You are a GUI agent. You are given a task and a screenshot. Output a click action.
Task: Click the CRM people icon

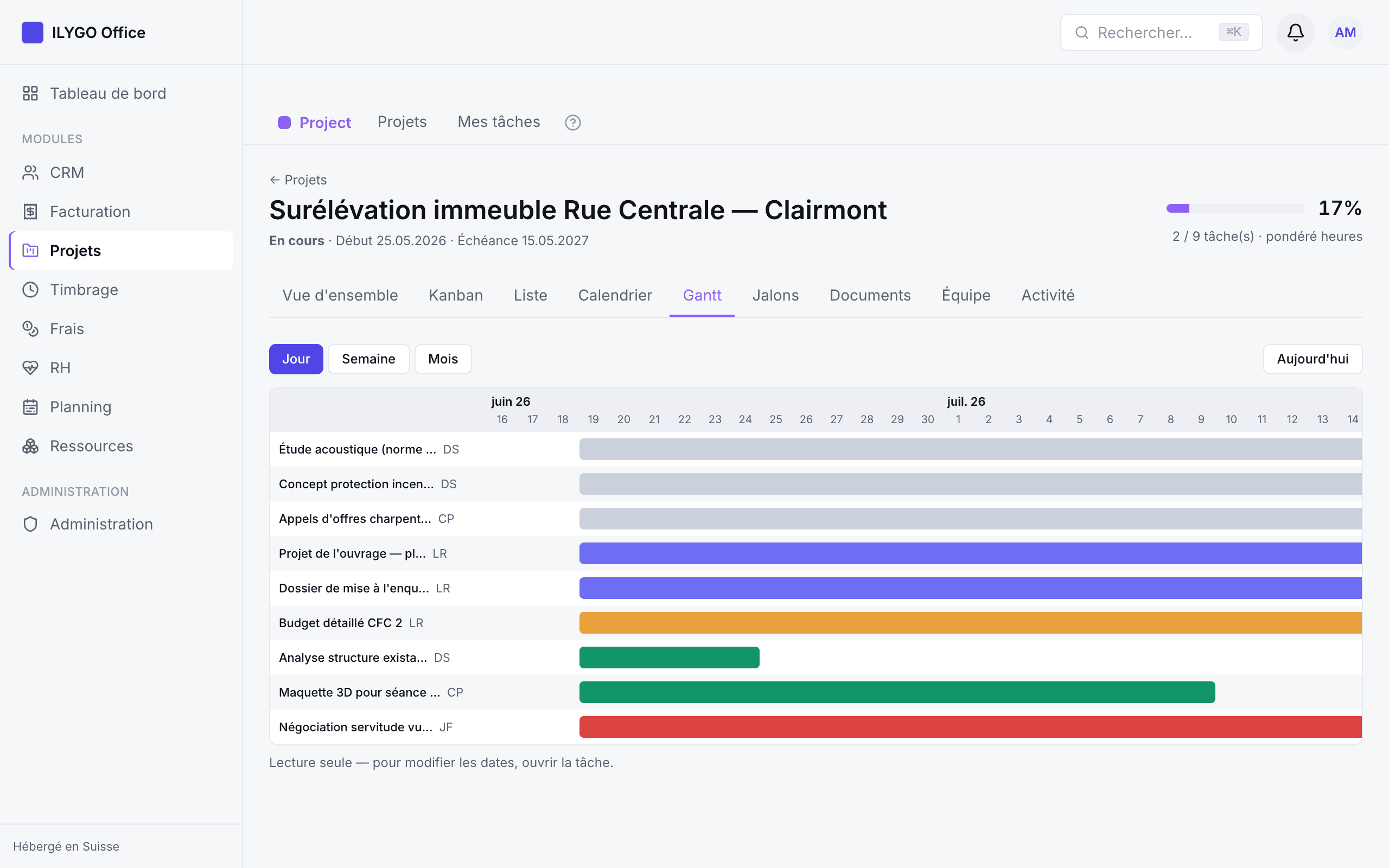click(x=30, y=172)
